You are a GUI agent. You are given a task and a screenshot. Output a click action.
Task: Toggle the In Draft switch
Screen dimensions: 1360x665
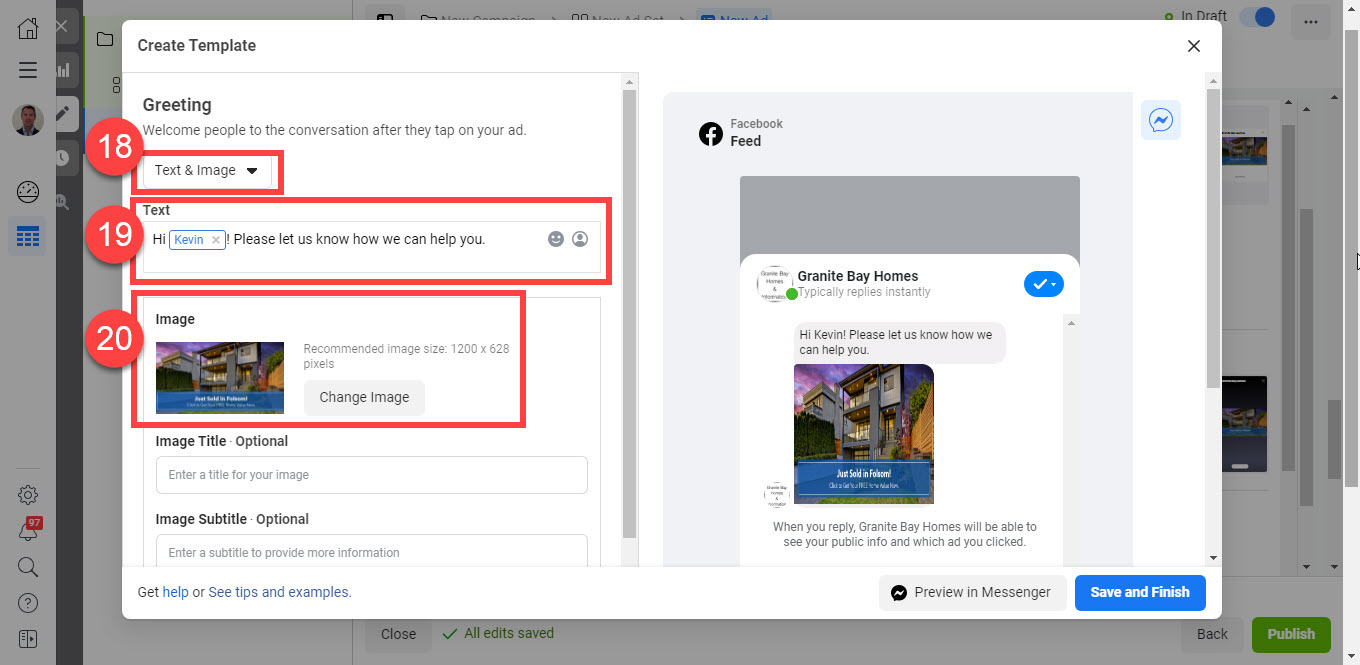1257,17
